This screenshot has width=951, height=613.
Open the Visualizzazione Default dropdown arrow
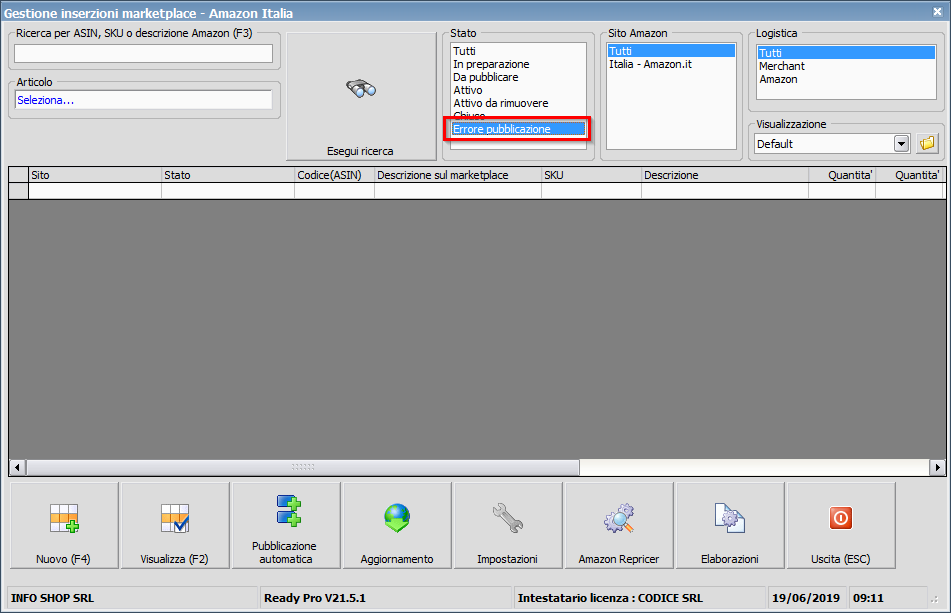click(x=901, y=144)
